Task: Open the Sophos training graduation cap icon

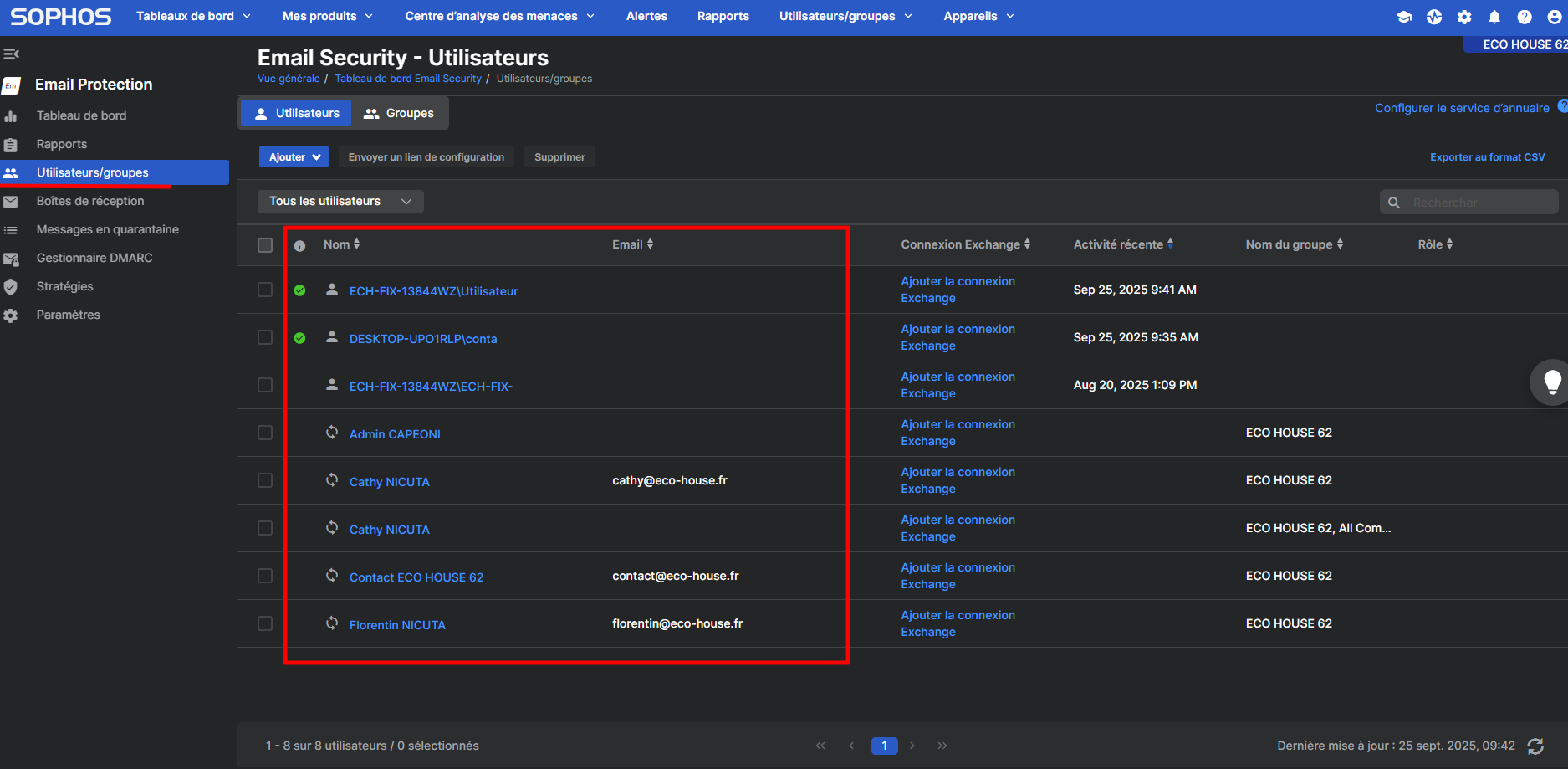Action: click(1404, 17)
